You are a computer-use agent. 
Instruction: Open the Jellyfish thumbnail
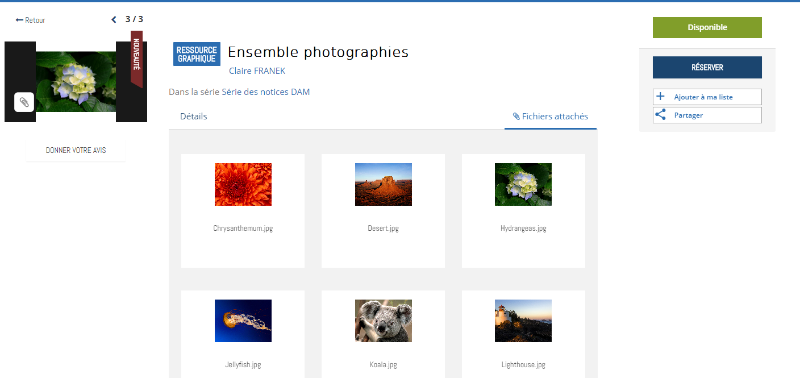point(243,321)
